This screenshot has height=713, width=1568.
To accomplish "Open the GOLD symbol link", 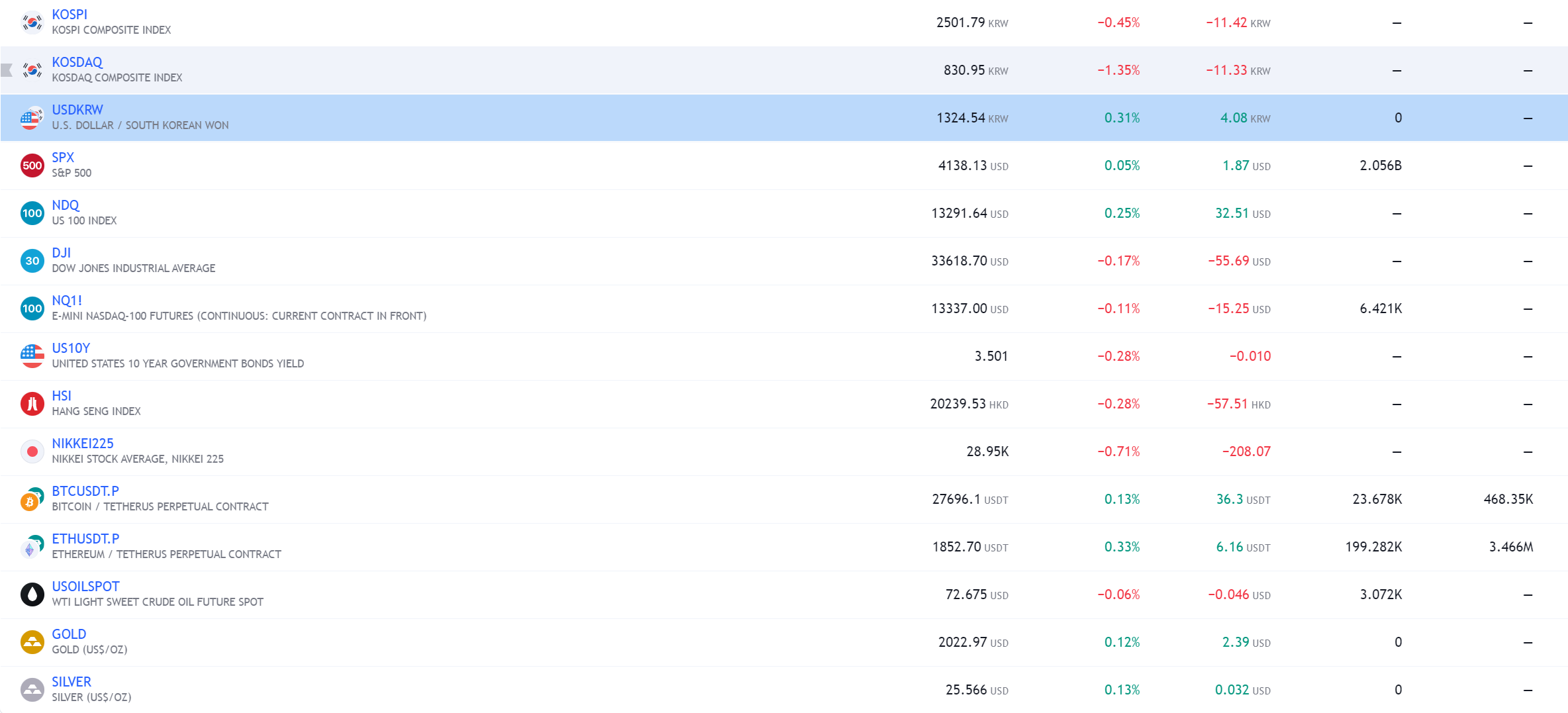I will [x=69, y=634].
